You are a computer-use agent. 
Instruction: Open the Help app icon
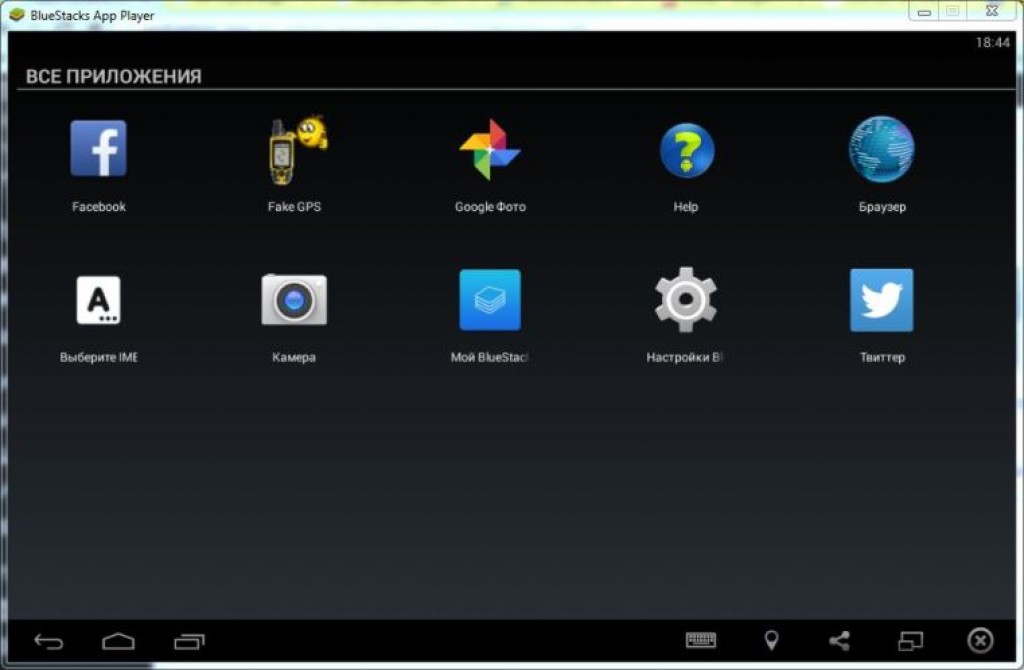[x=686, y=149]
